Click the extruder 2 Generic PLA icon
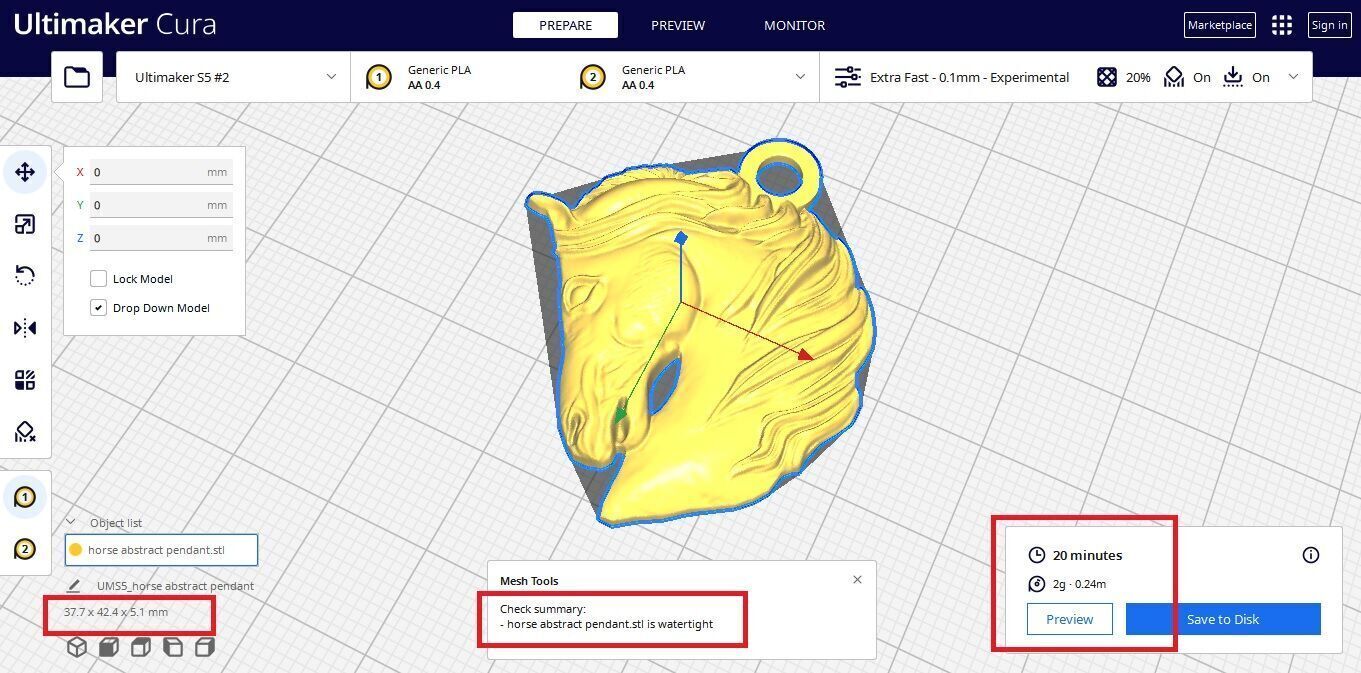 pos(592,77)
